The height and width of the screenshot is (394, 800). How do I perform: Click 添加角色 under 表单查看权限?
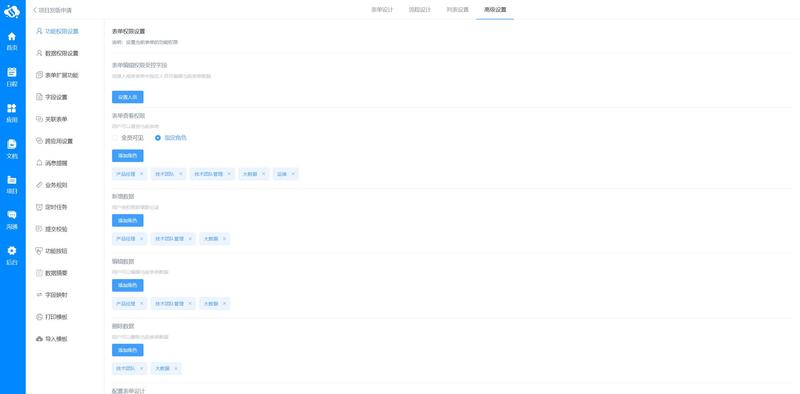128,156
